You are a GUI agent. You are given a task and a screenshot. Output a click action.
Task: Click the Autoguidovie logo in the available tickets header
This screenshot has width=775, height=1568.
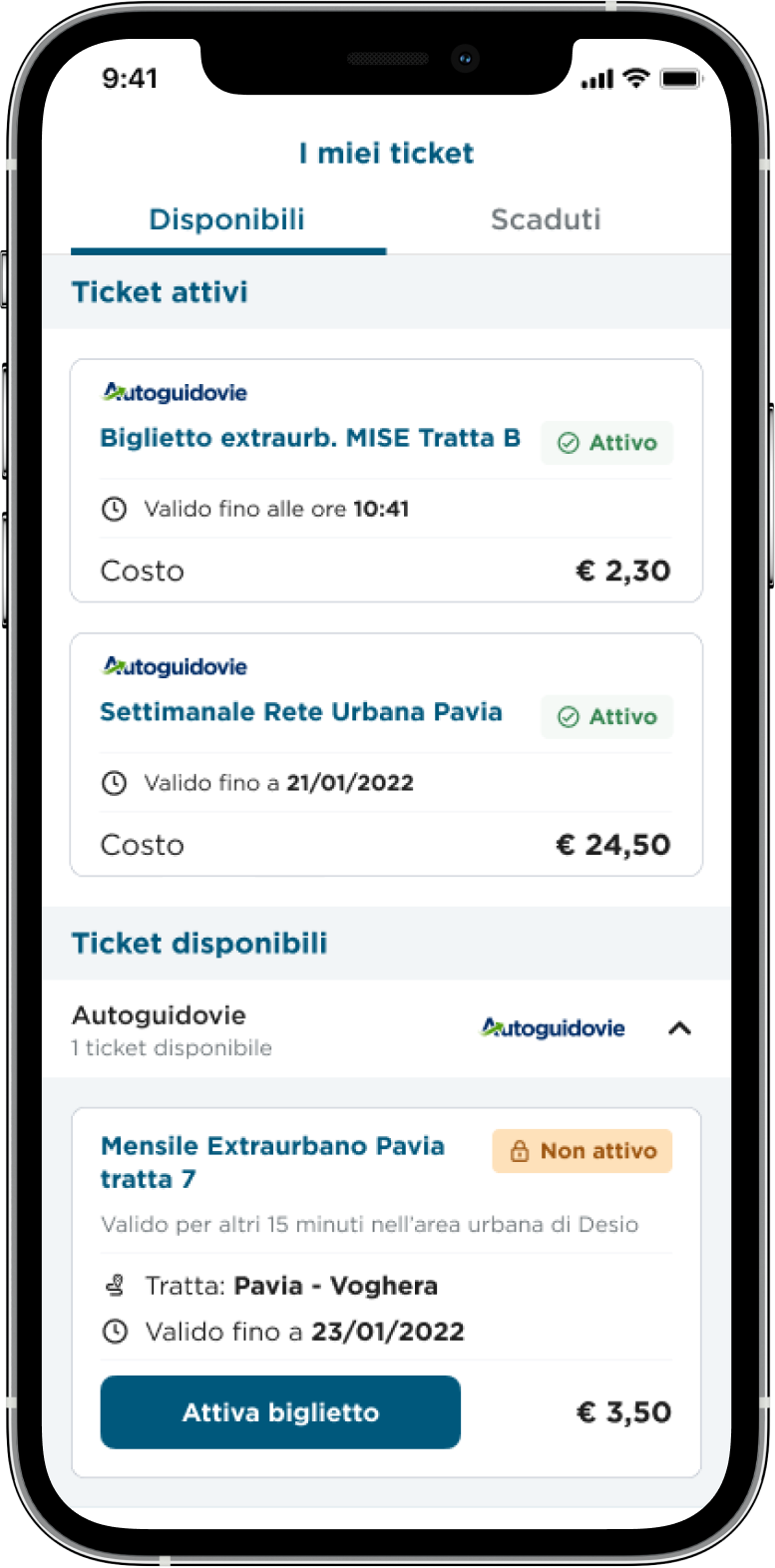pyautogui.click(x=554, y=1028)
